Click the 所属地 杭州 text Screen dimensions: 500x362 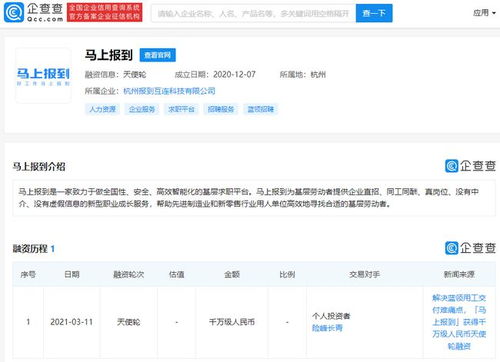click(302, 74)
